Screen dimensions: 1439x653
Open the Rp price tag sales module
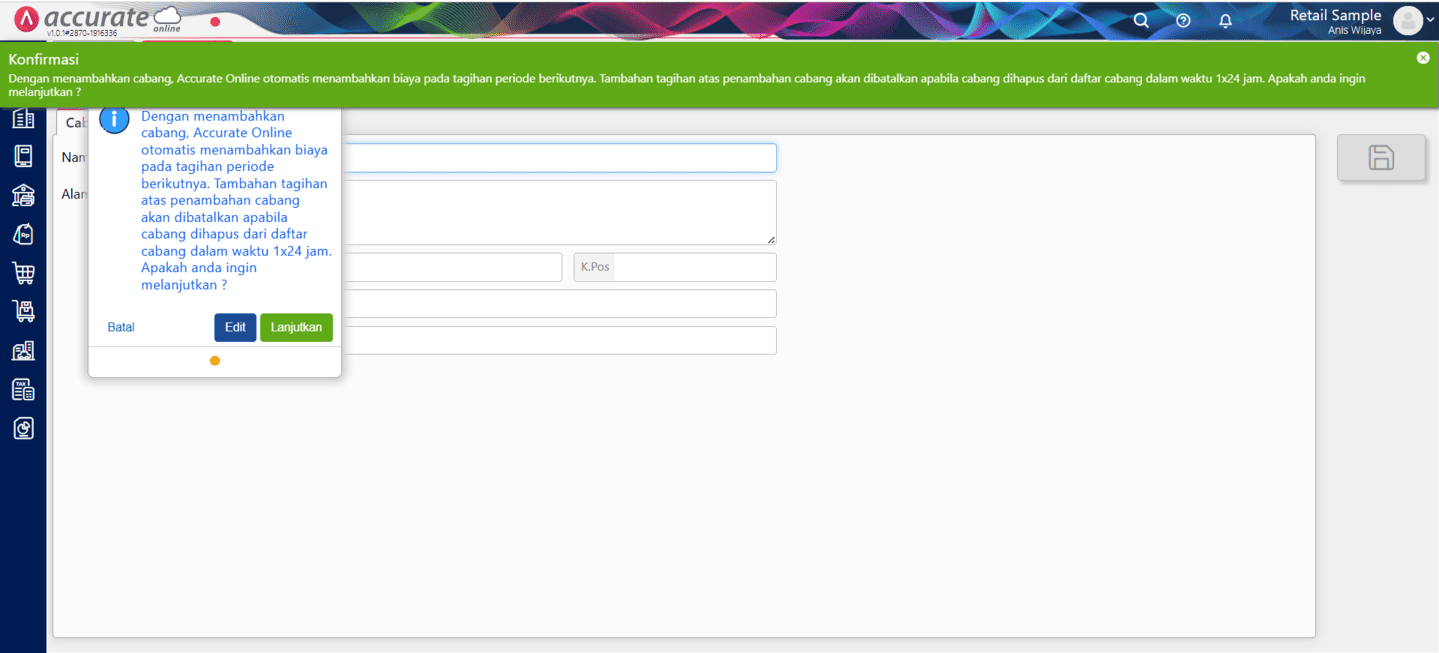[x=23, y=234]
